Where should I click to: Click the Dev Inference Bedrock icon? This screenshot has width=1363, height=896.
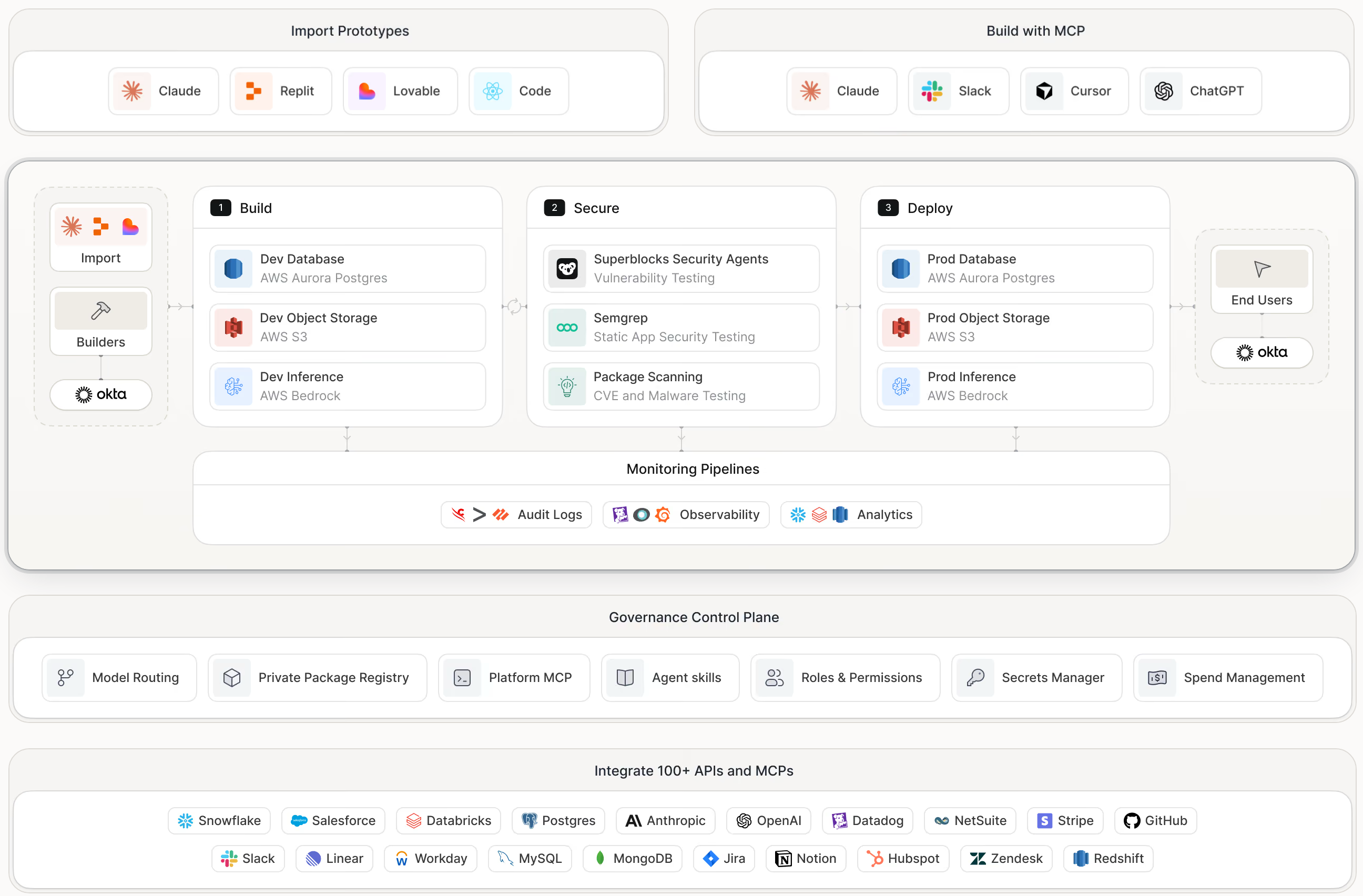(x=233, y=386)
